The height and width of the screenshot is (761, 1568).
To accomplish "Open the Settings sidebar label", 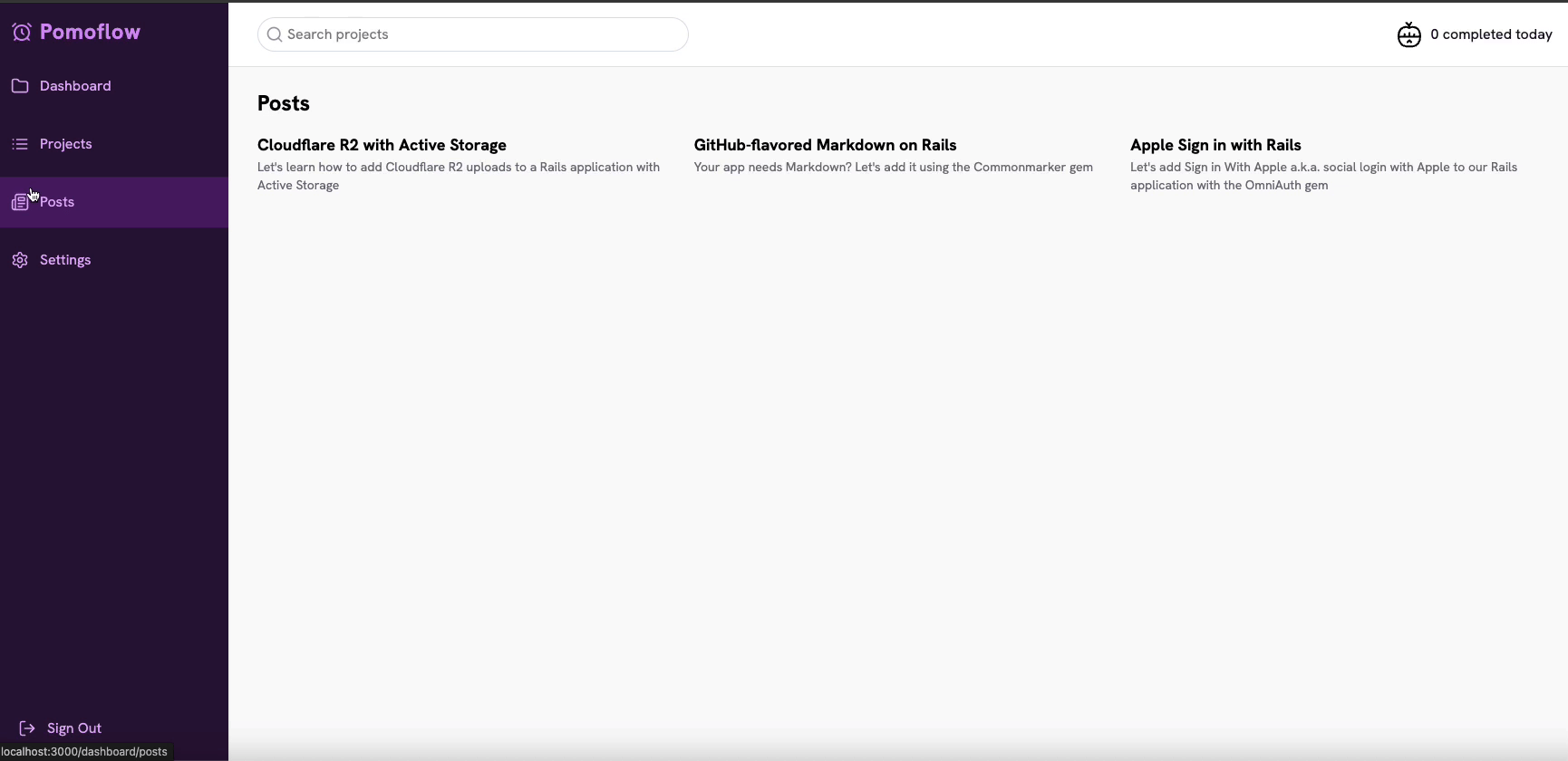I will pyautogui.click(x=65, y=260).
